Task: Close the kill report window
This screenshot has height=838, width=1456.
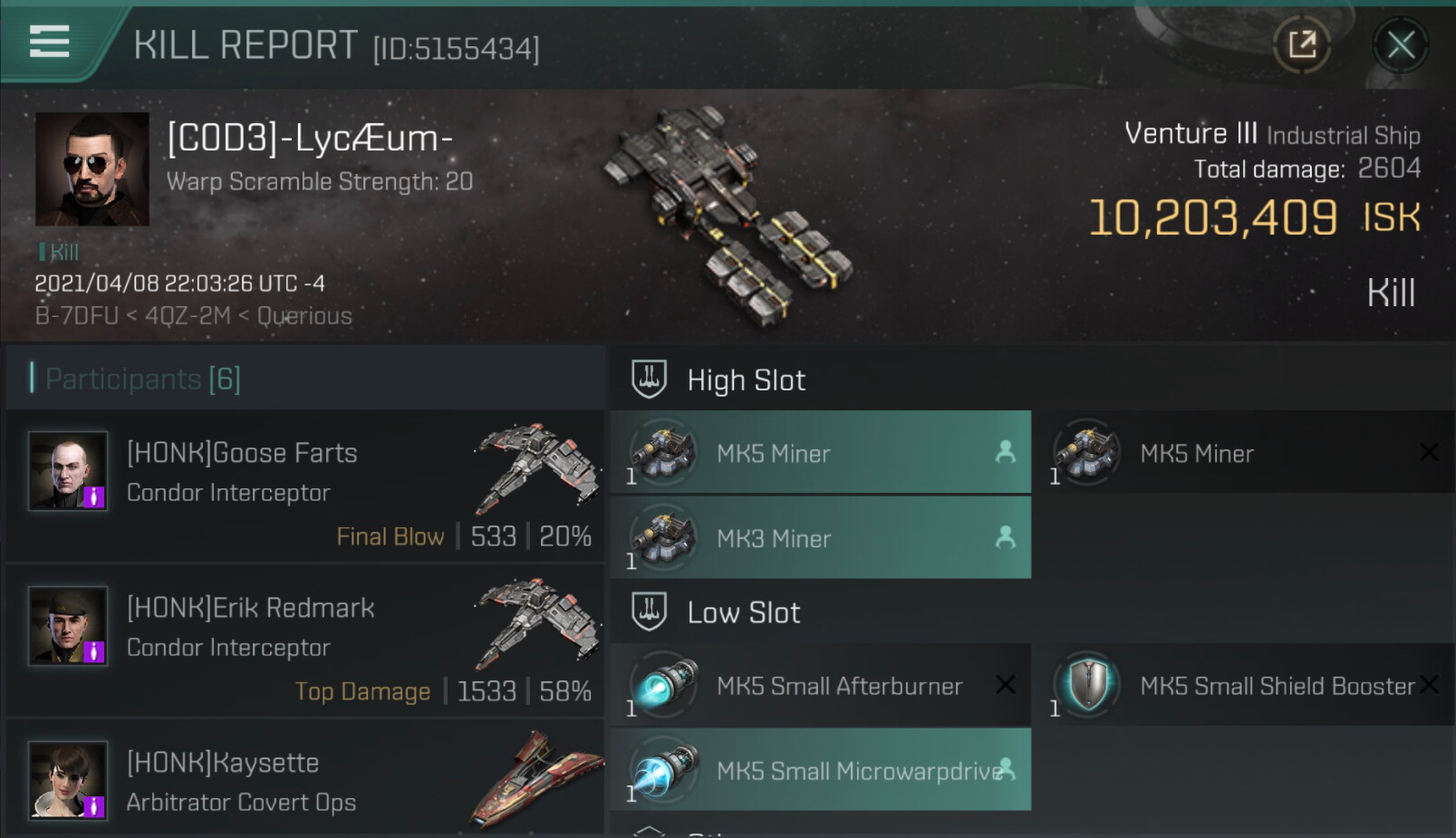Action: [x=1401, y=44]
